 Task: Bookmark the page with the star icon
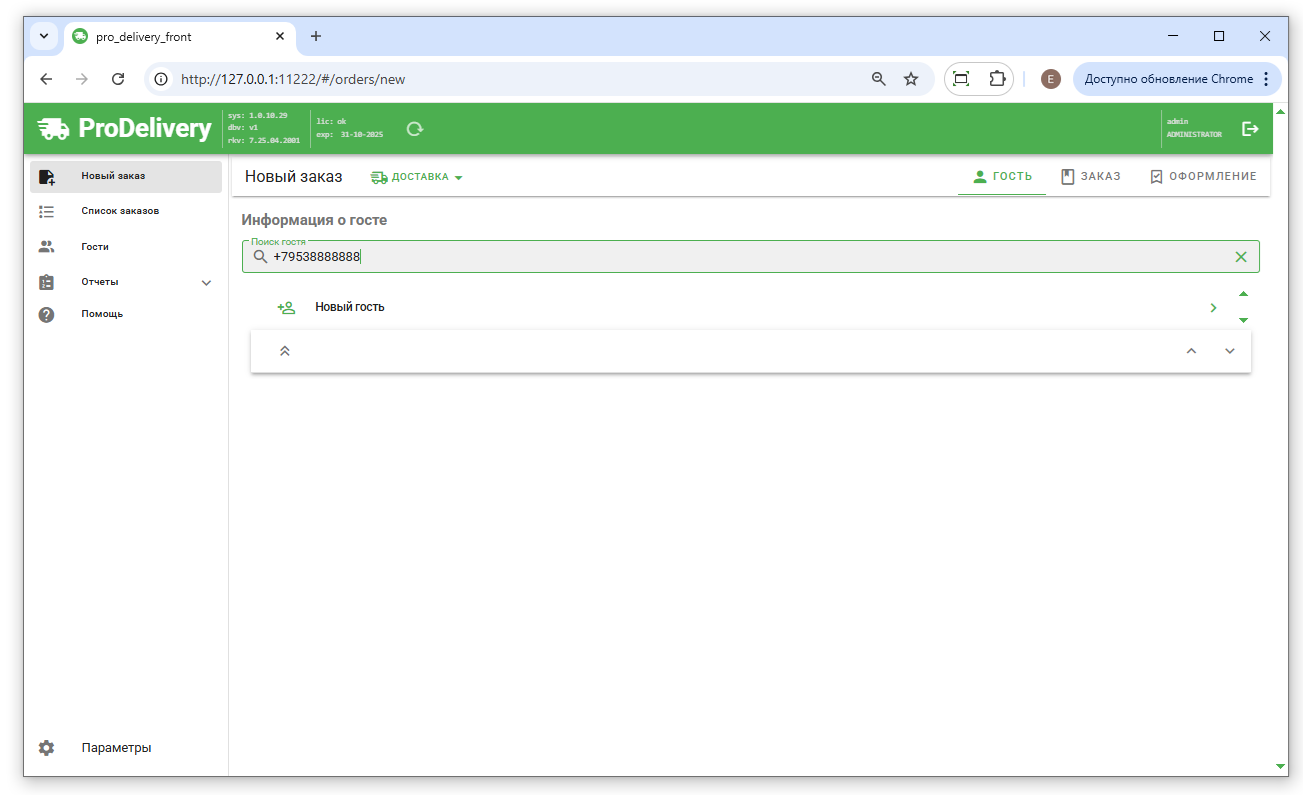pyautogui.click(x=911, y=79)
